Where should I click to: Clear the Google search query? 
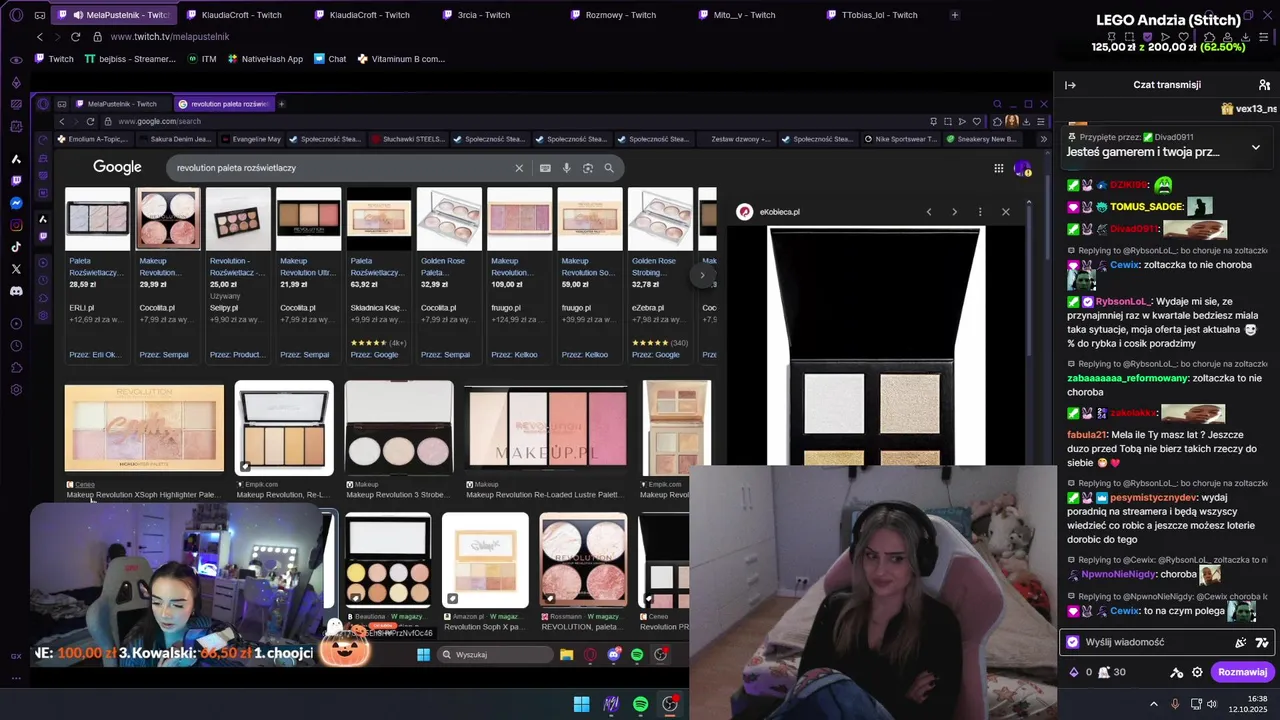click(519, 168)
